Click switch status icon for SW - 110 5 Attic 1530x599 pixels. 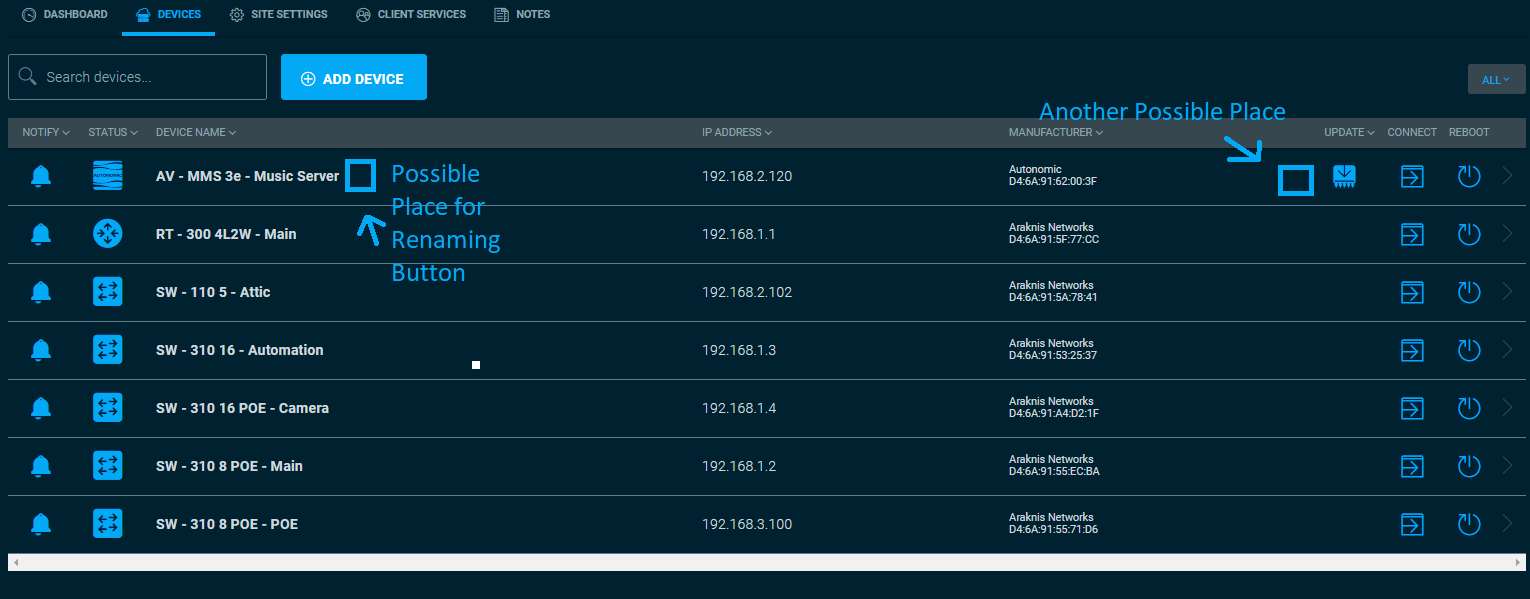click(x=107, y=292)
